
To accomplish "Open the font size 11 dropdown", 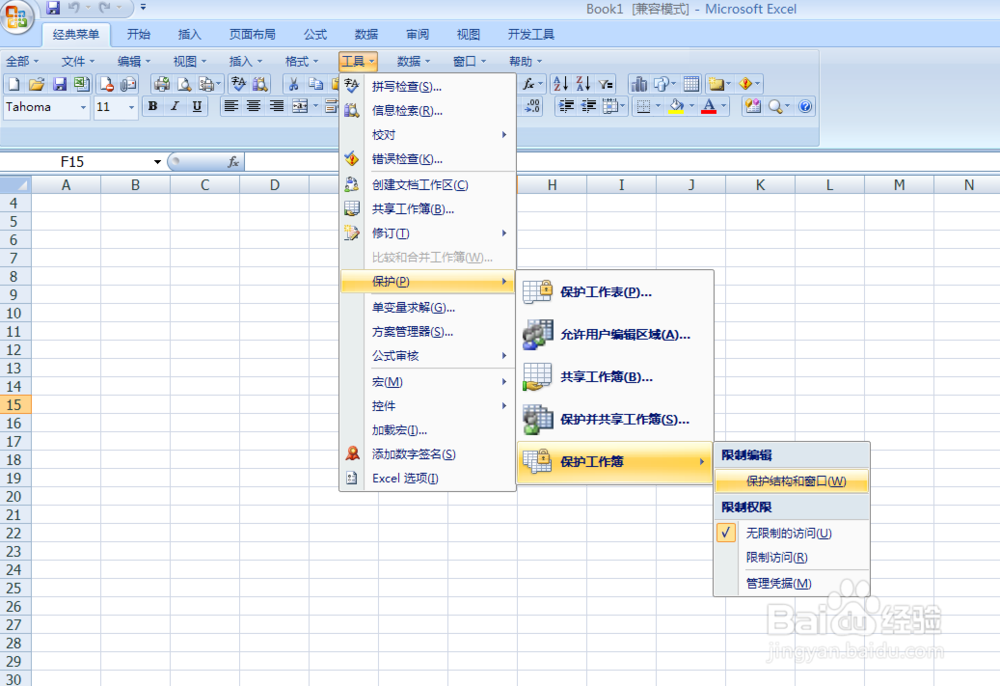I will coord(131,107).
